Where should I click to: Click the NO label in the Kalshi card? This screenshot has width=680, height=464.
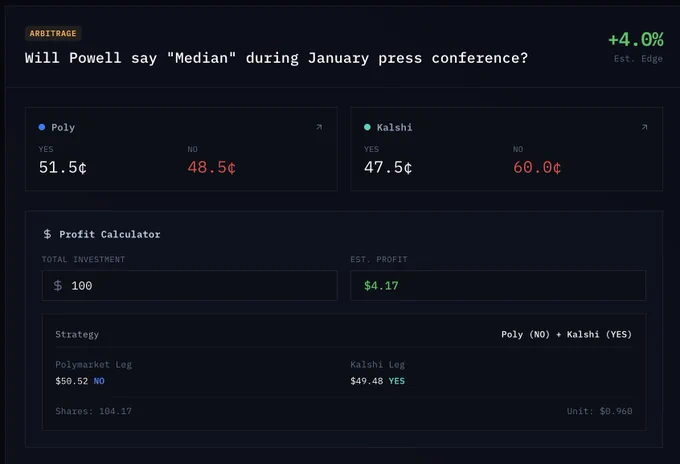click(x=518, y=149)
